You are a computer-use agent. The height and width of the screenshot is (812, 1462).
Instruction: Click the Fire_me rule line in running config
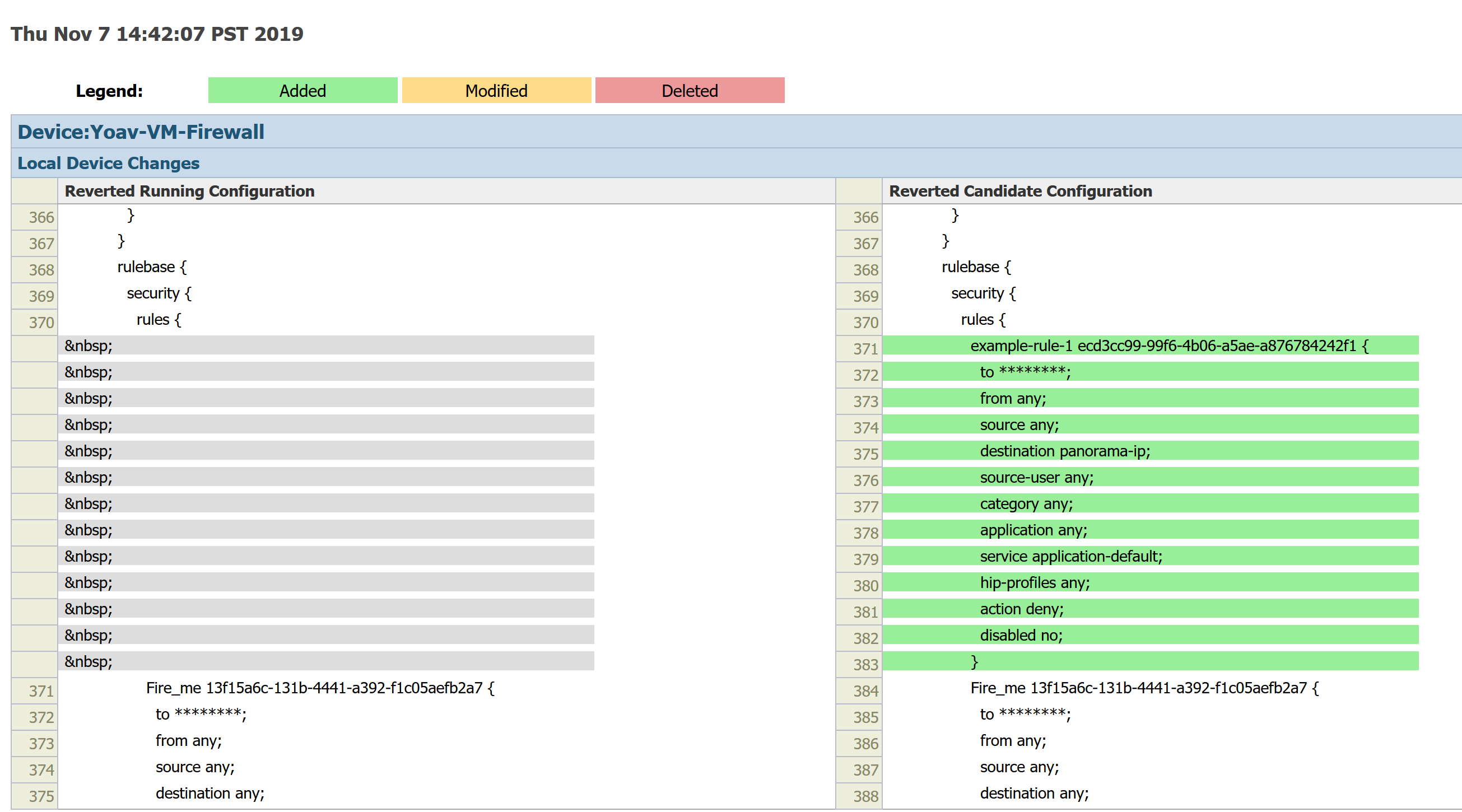pos(319,688)
